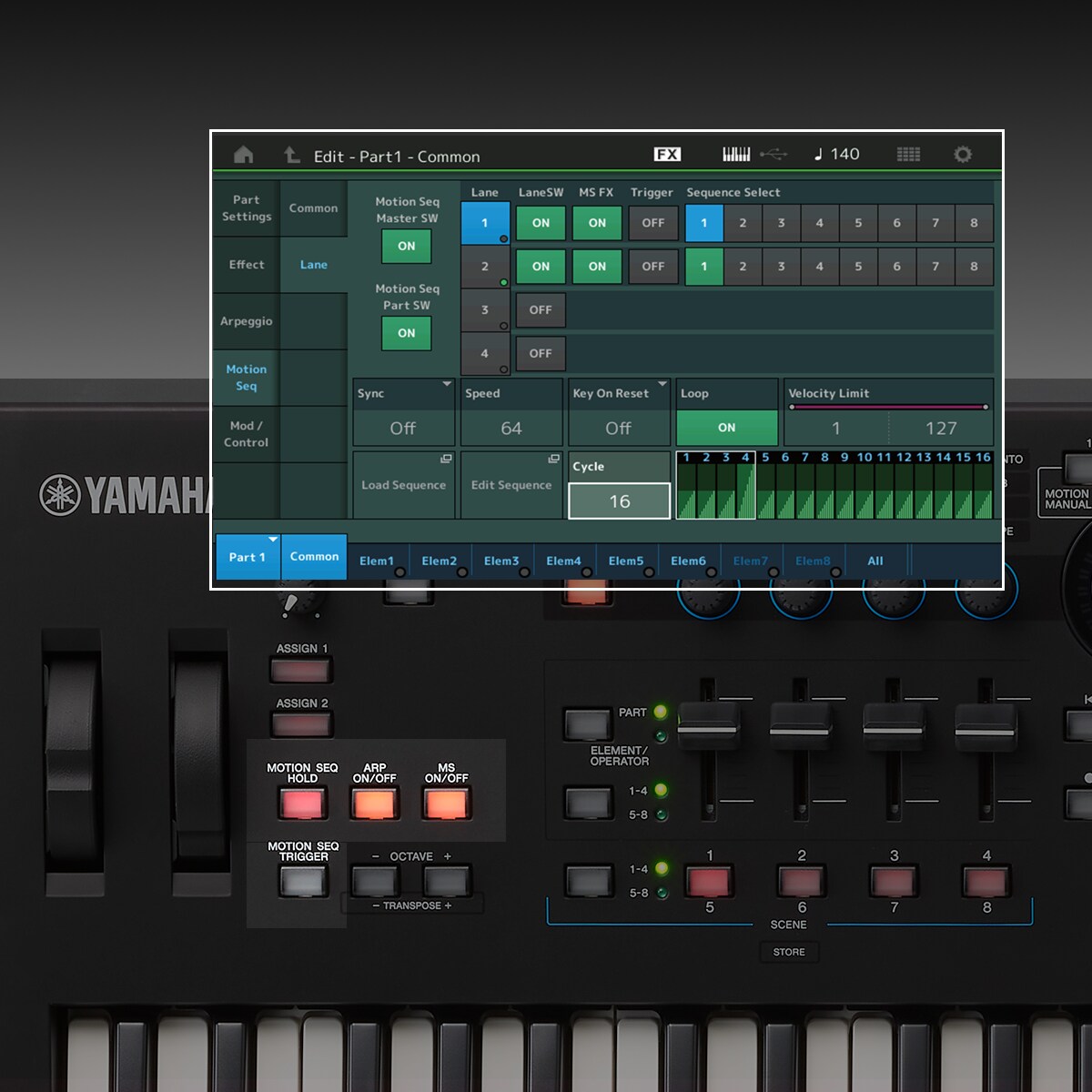1092x1092 pixels.
Task: Toggle Motion Seq Part SW
Action: [407, 333]
